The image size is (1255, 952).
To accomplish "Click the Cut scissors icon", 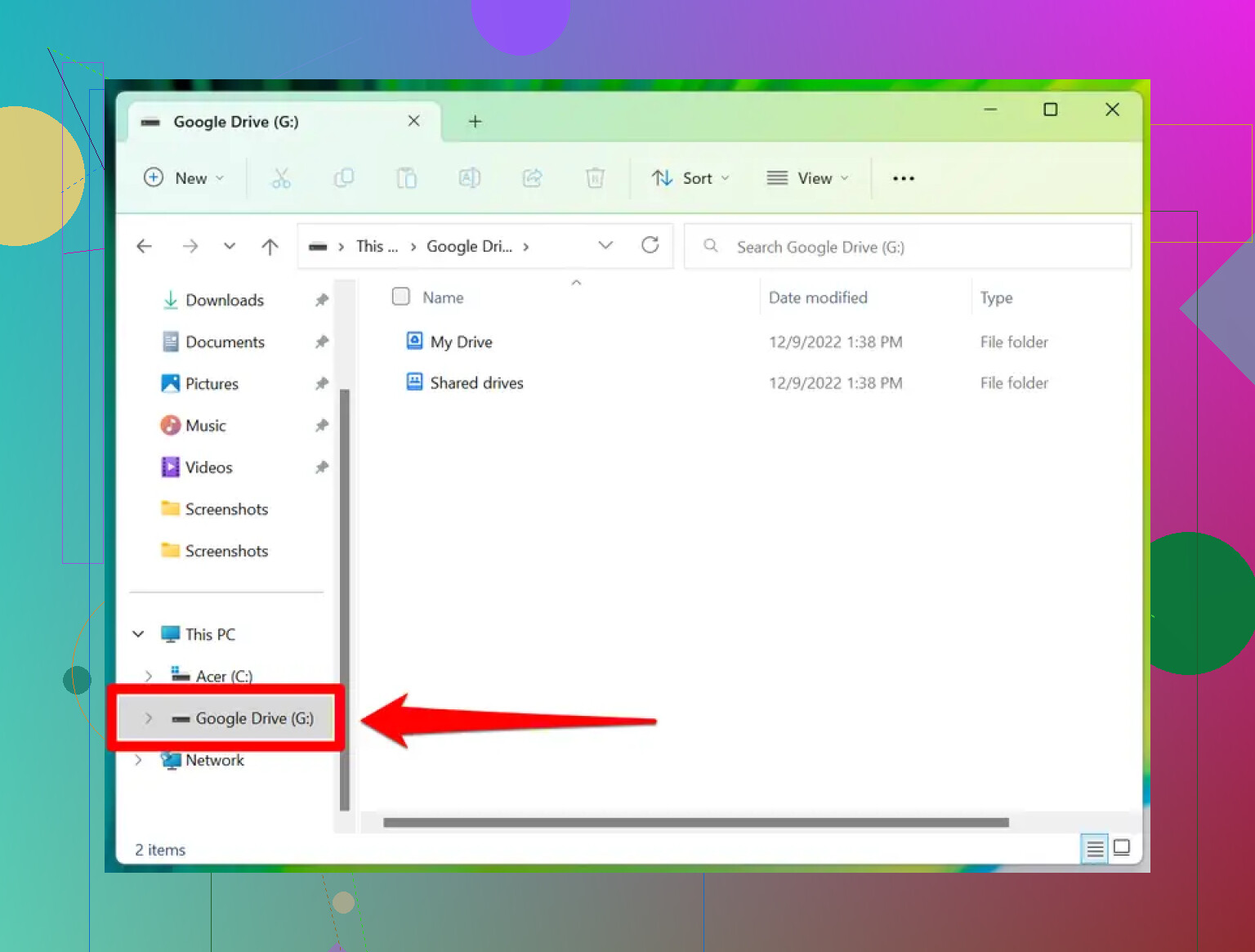I will point(281,178).
